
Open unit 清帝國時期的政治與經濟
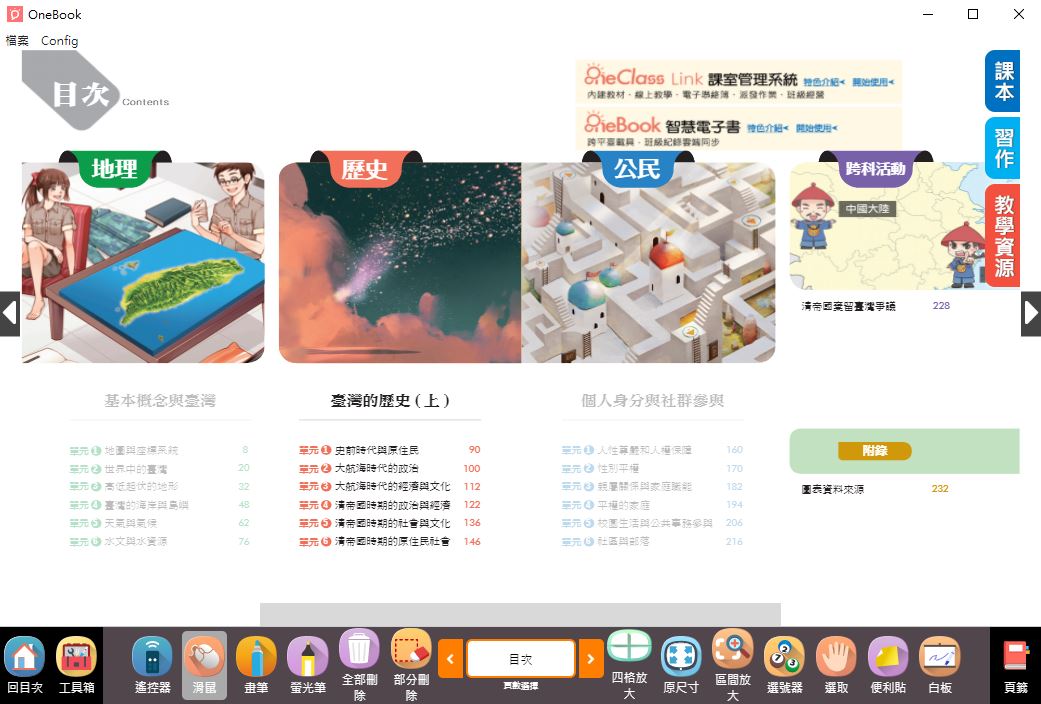pos(390,505)
